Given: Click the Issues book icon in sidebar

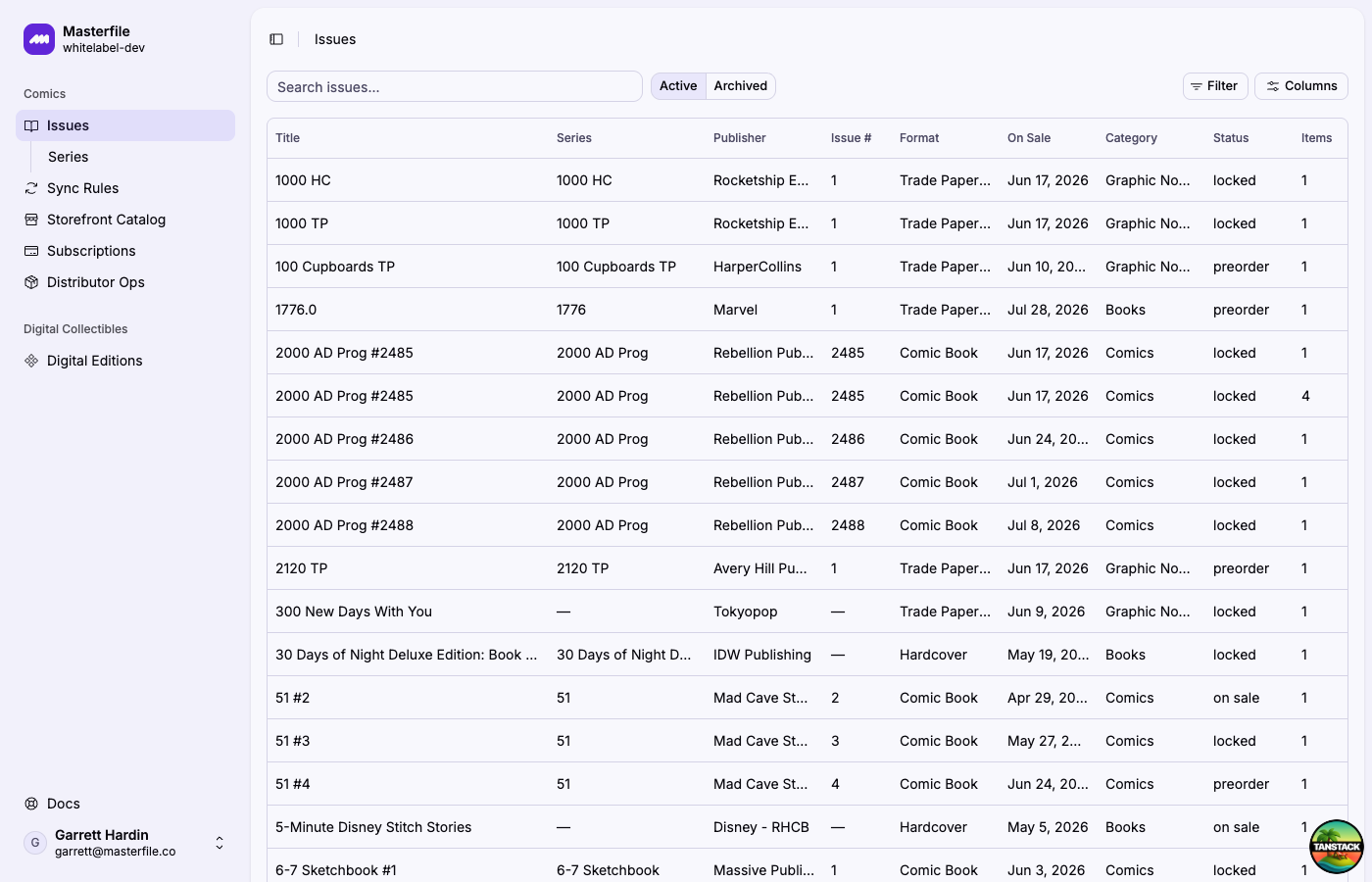Looking at the screenshot, I should pos(31,125).
